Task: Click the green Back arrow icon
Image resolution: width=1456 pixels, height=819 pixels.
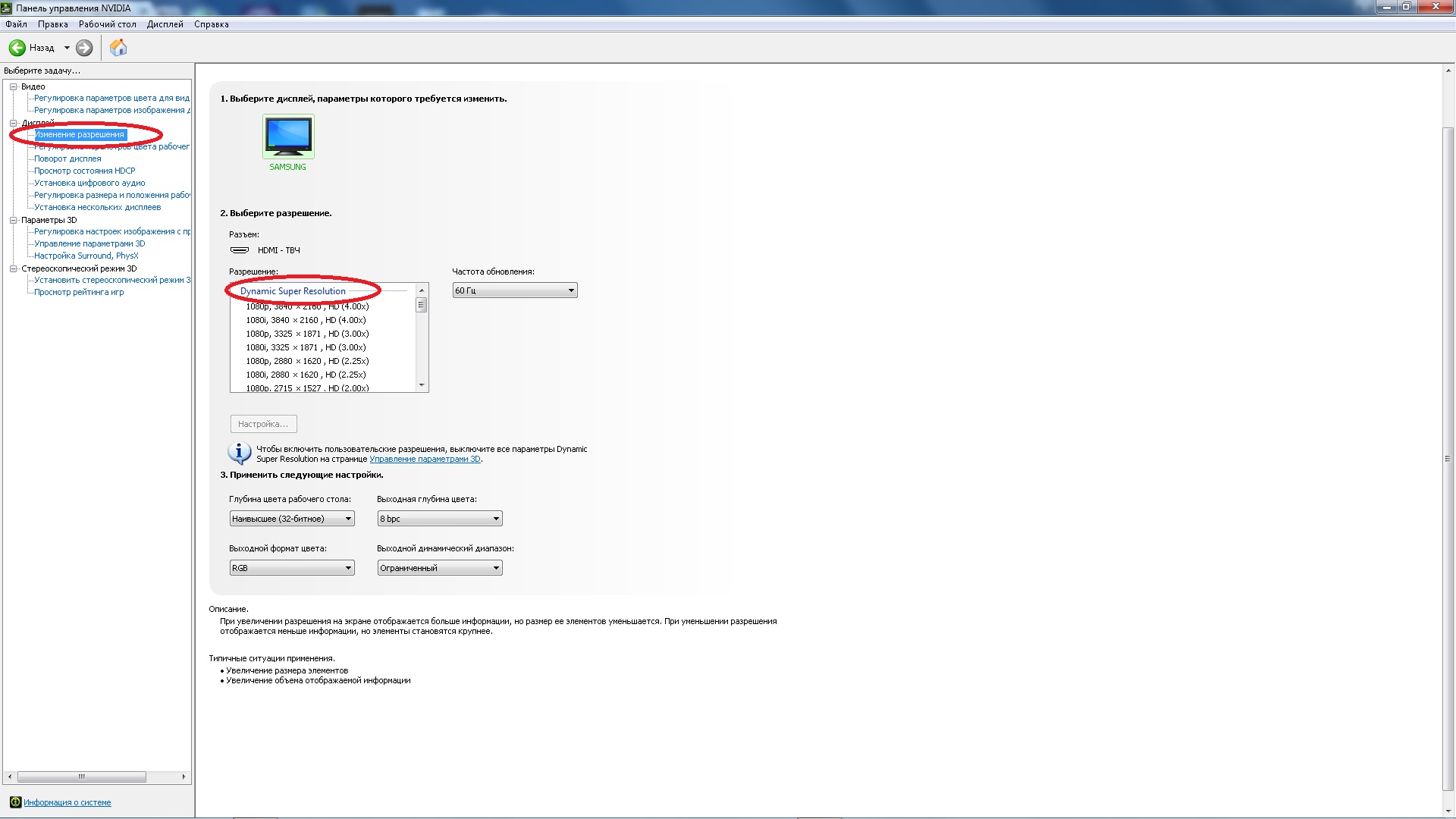Action: click(x=17, y=48)
